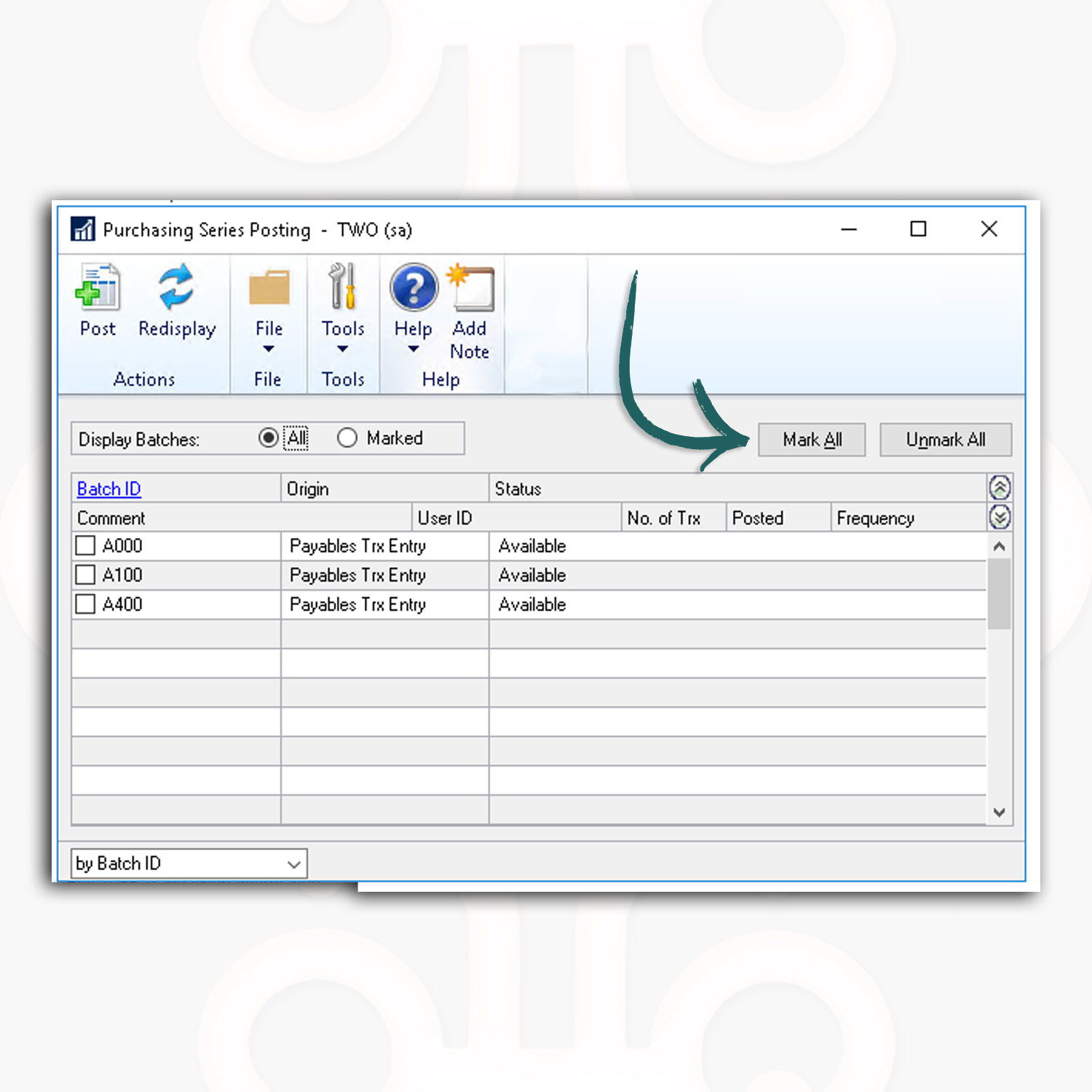Viewport: 1092px width, 1092px height.
Task: Click the batch list scroll up arrow
Action: 1000,546
